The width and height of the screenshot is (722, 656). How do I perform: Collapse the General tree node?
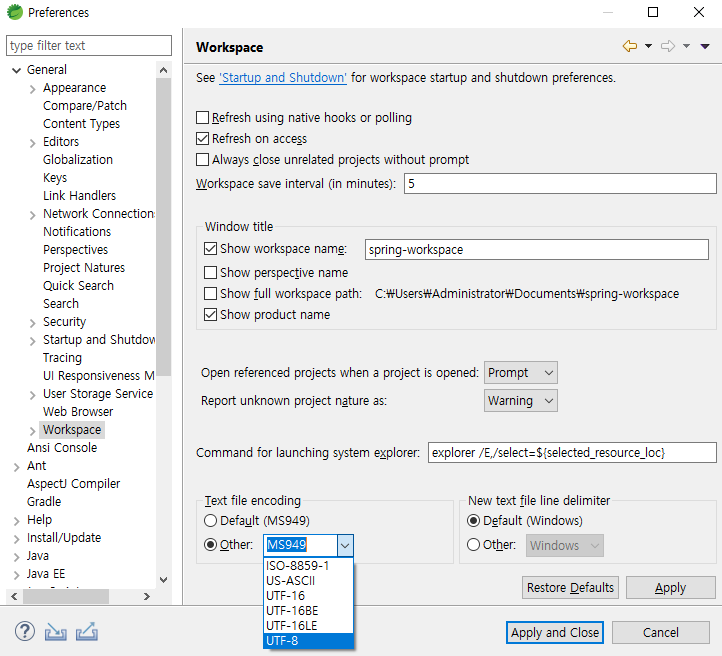pyautogui.click(x=17, y=70)
